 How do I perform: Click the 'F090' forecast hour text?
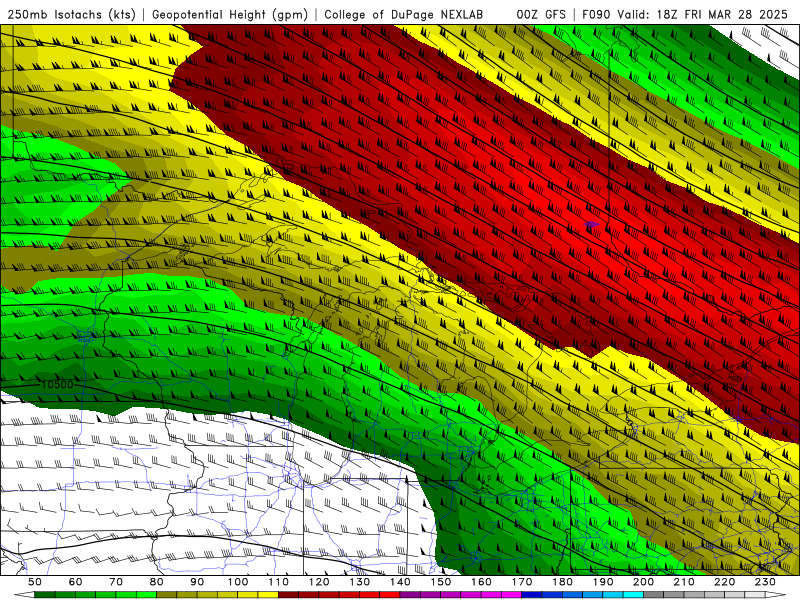tap(596, 14)
